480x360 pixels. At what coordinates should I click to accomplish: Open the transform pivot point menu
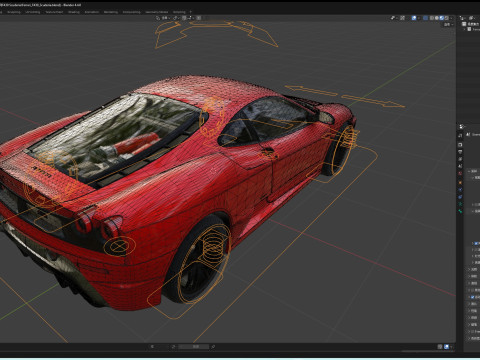[176, 18]
